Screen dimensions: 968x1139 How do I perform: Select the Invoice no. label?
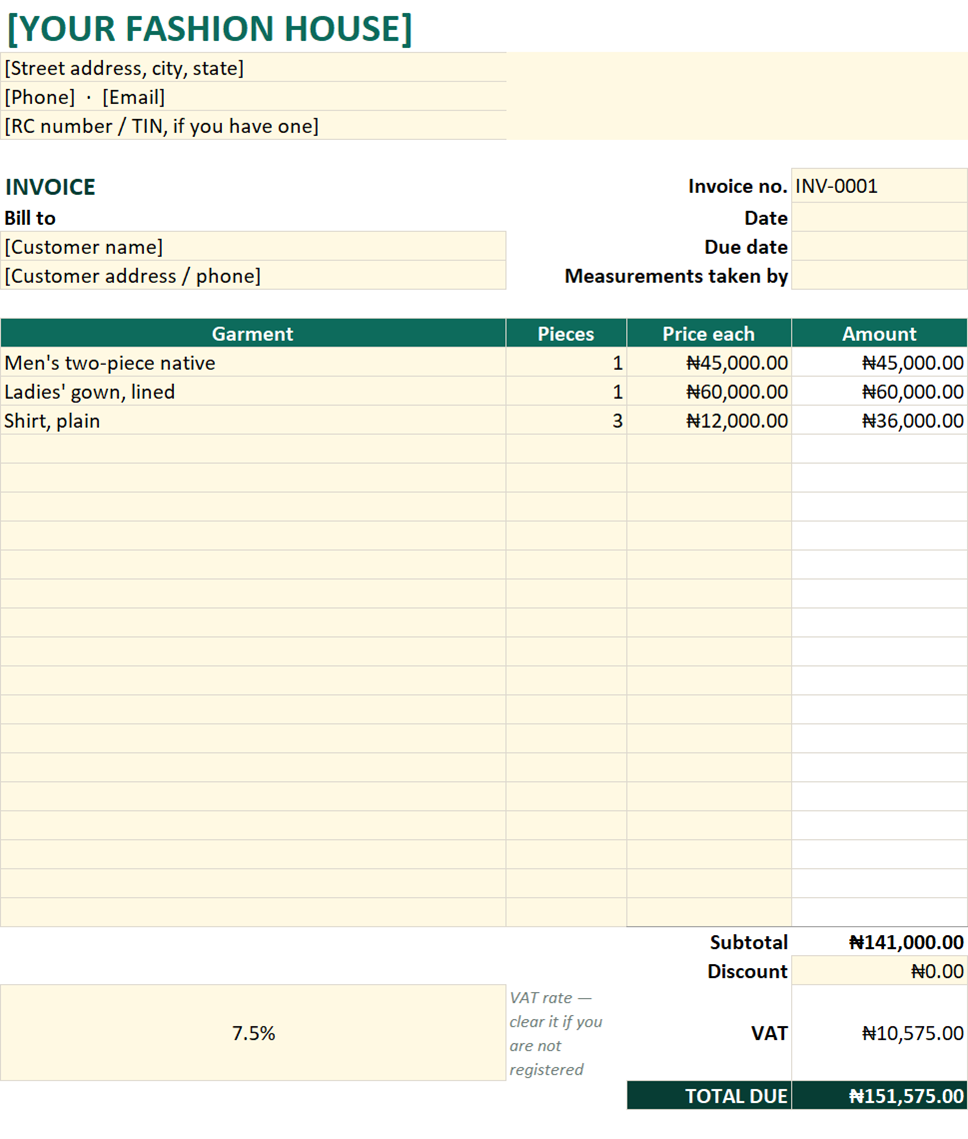tap(737, 186)
